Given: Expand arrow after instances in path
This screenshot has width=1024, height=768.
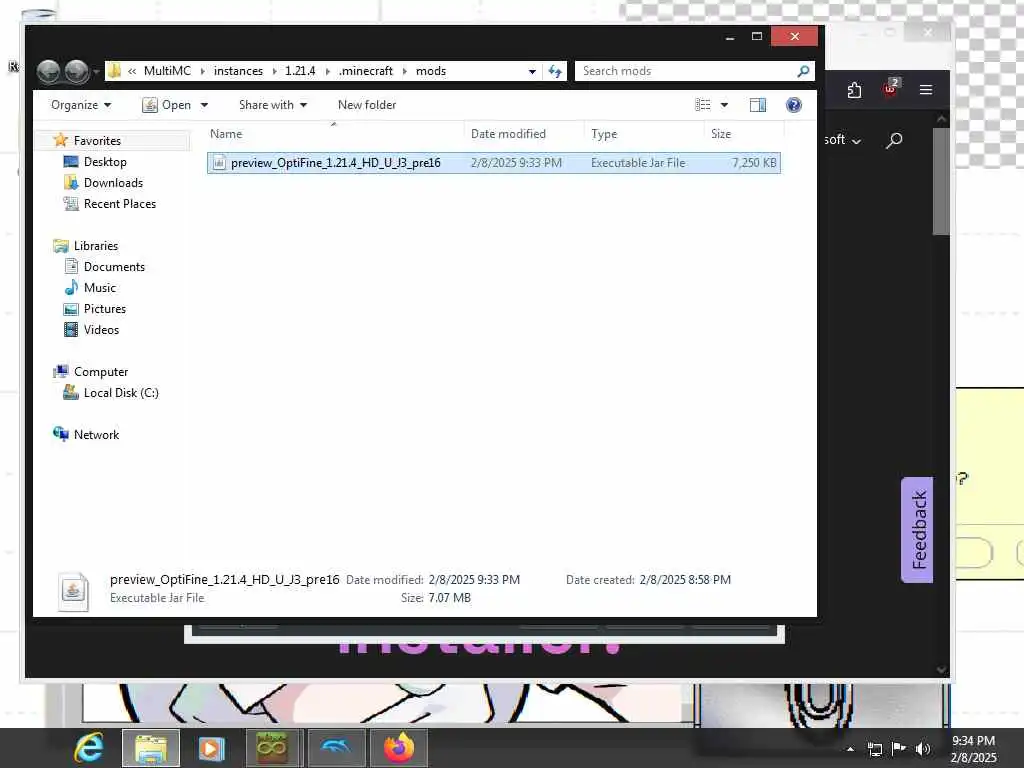Looking at the screenshot, I should (x=274, y=71).
